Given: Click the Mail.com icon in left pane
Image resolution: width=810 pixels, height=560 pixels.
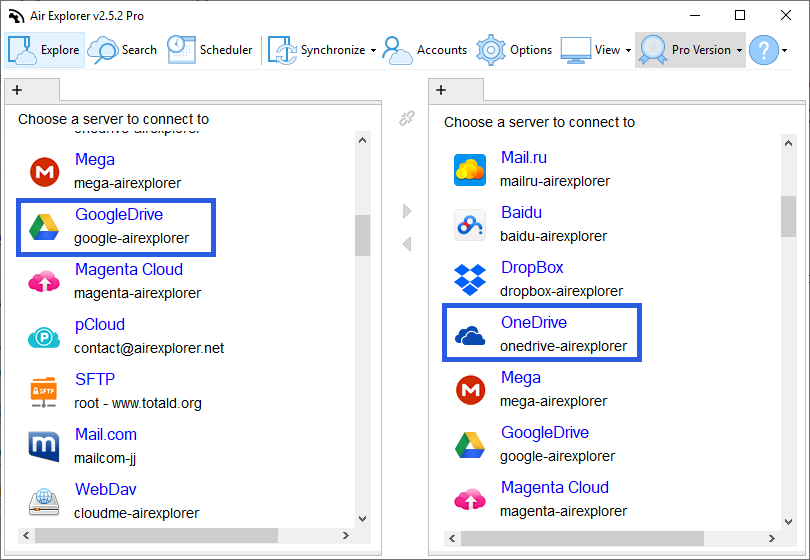Looking at the screenshot, I should (x=44, y=446).
